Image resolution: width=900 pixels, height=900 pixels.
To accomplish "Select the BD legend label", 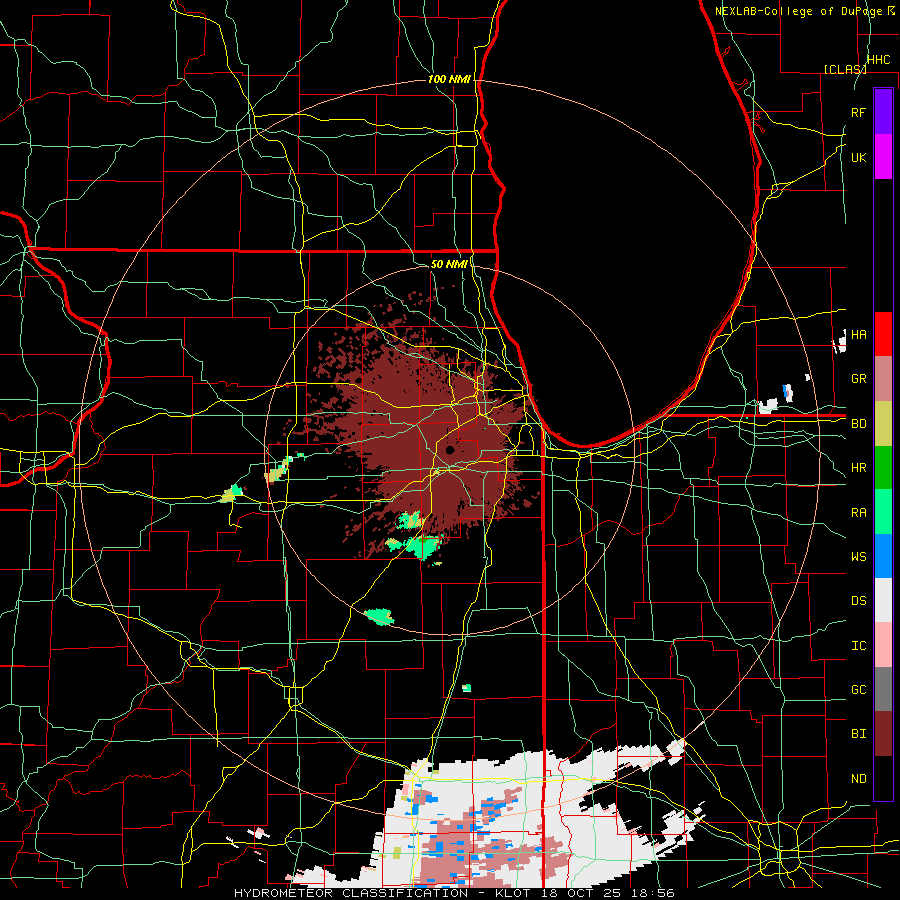I will click(x=858, y=424).
